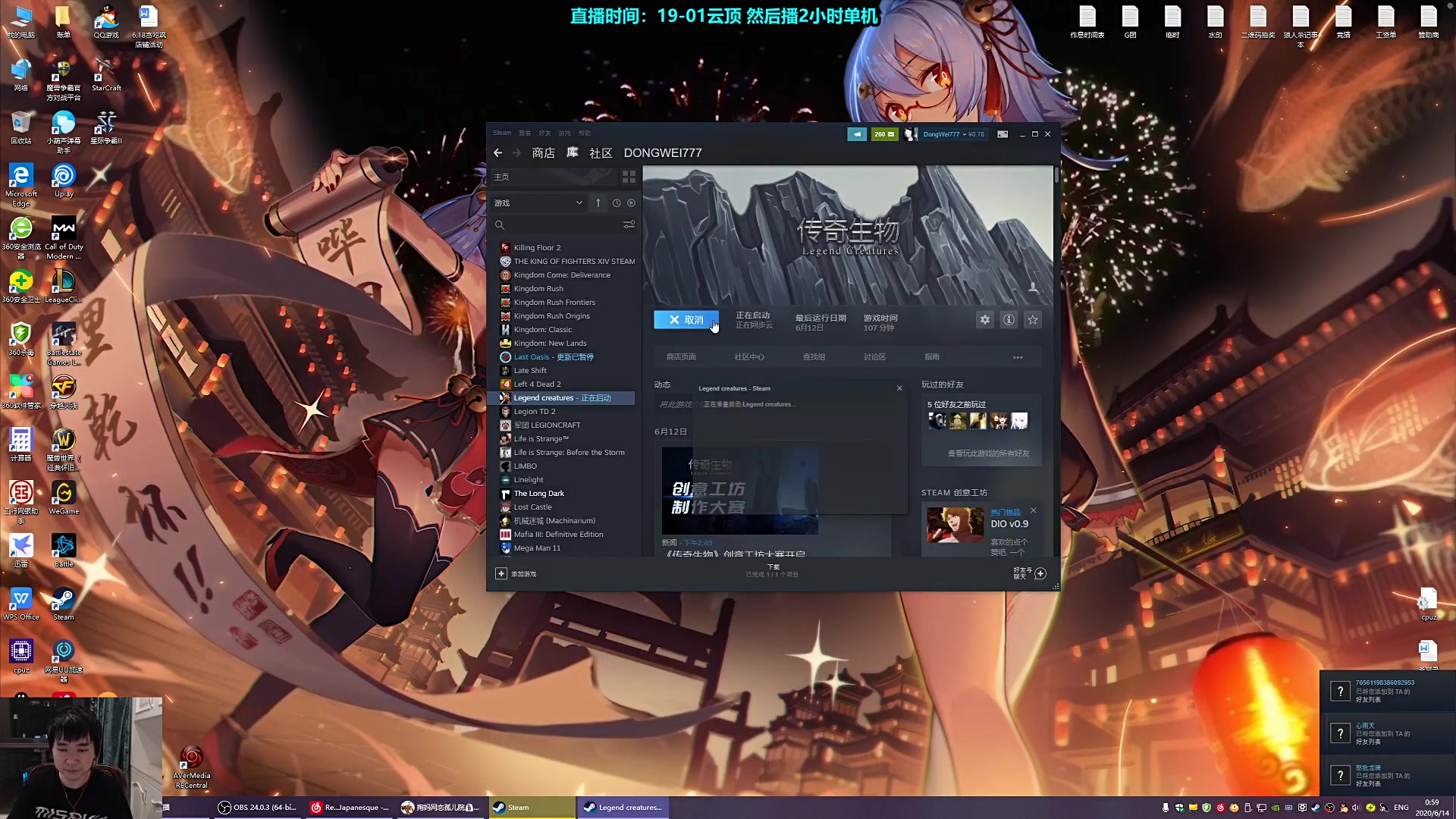Viewport: 1456px width, 819px height.
Task: Open the DIO v0.9 workshop thumbnail
Action: (x=955, y=525)
